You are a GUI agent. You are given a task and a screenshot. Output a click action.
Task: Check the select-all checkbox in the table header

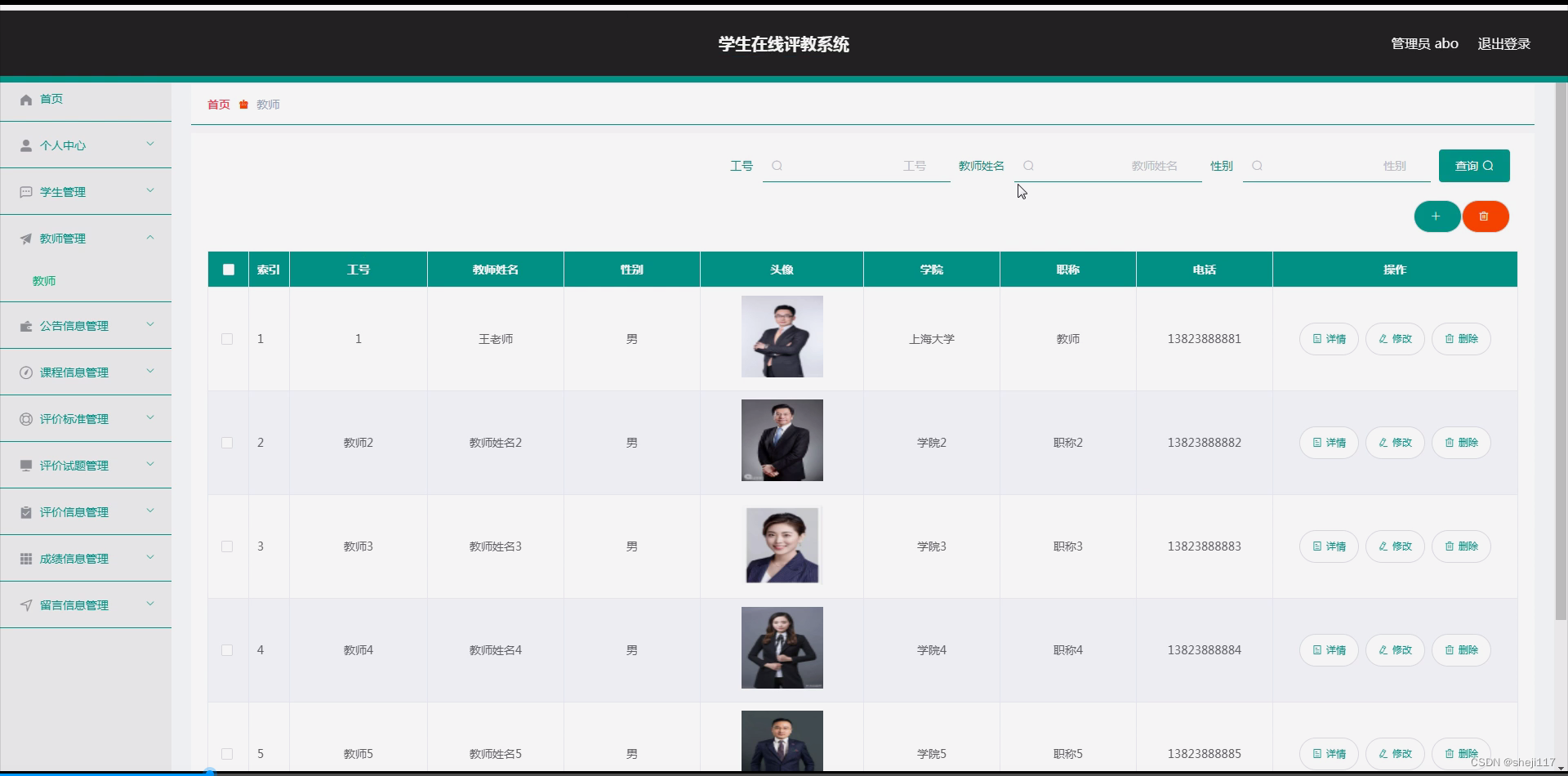point(228,269)
